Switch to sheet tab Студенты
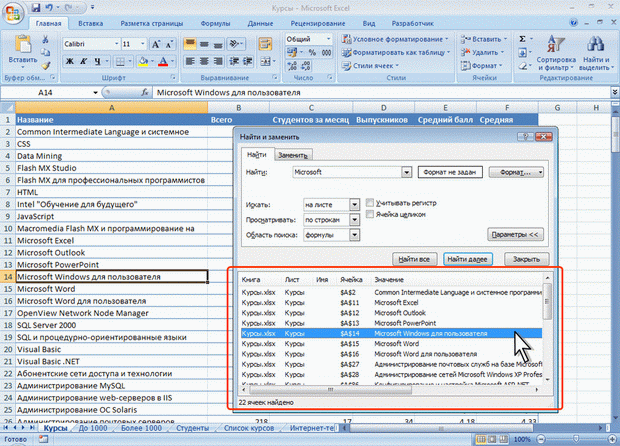 tap(192, 428)
